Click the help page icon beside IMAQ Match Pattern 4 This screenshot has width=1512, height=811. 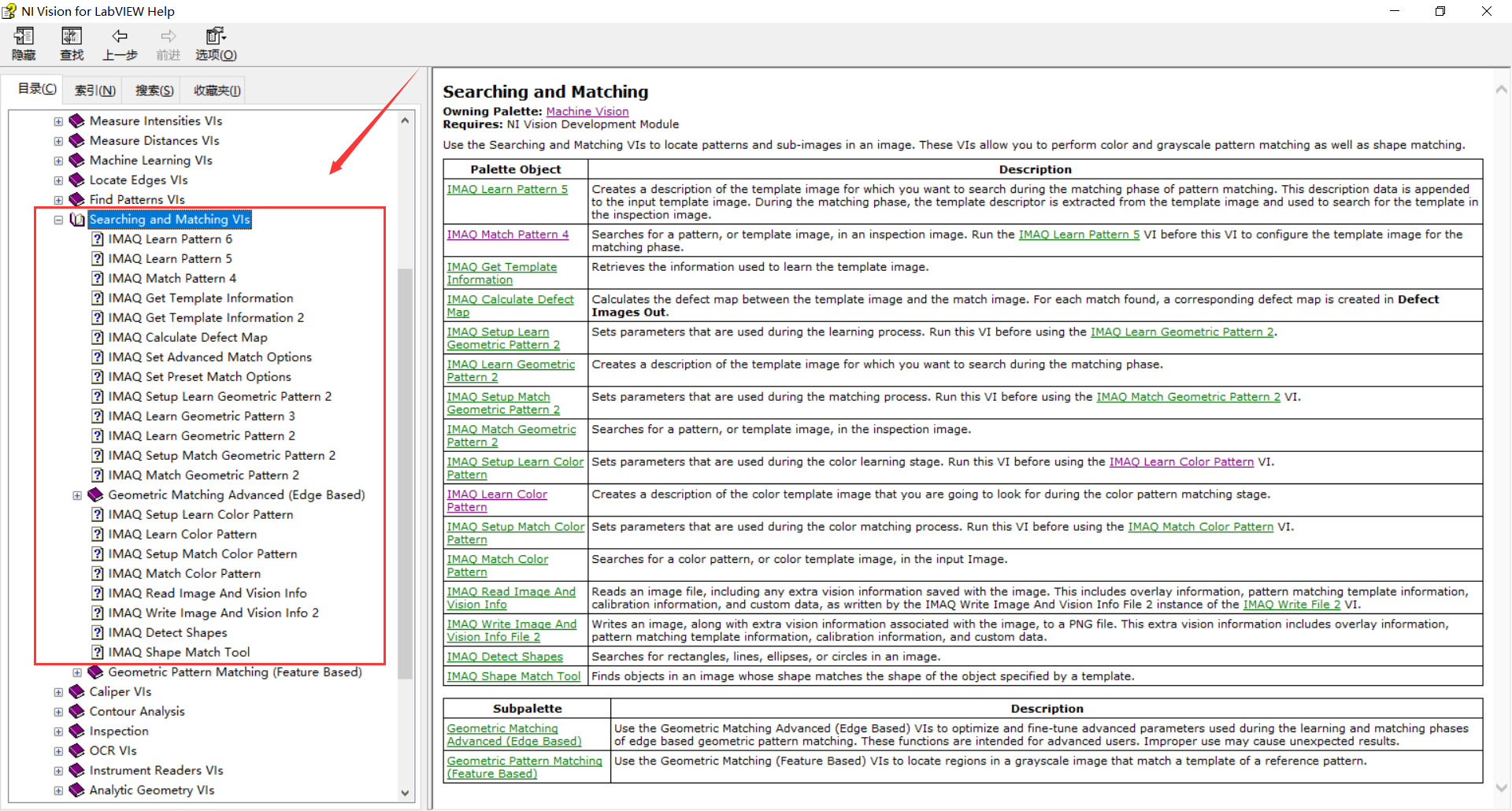point(98,279)
